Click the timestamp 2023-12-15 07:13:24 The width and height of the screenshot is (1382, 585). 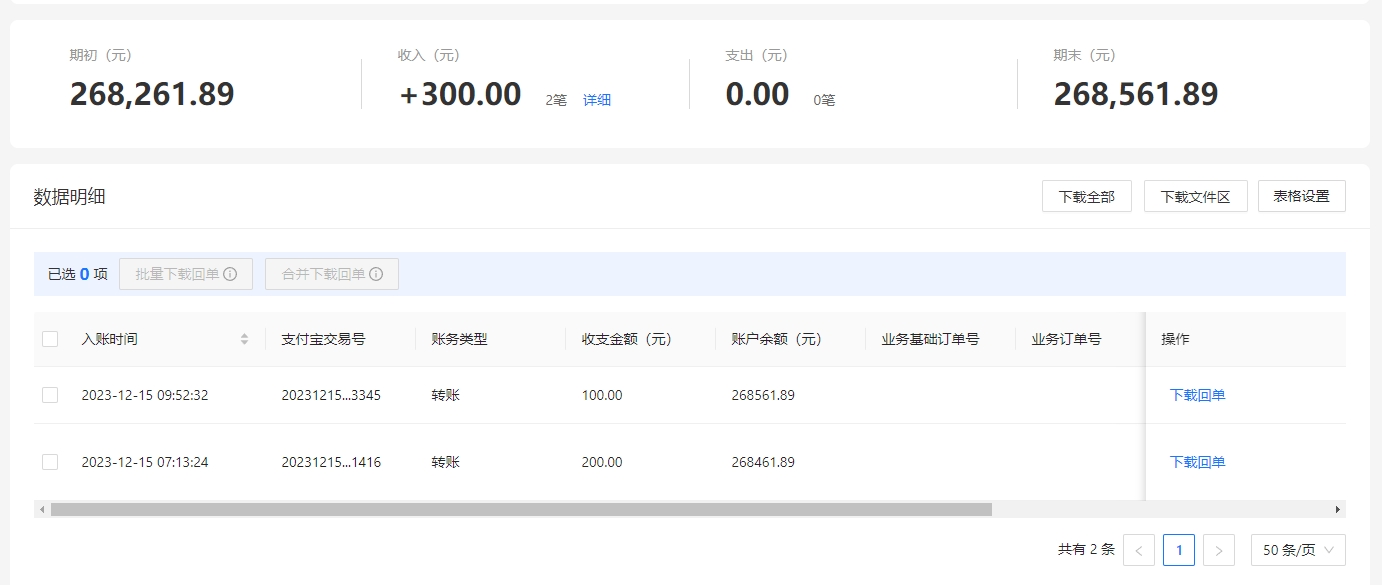[145, 462]
